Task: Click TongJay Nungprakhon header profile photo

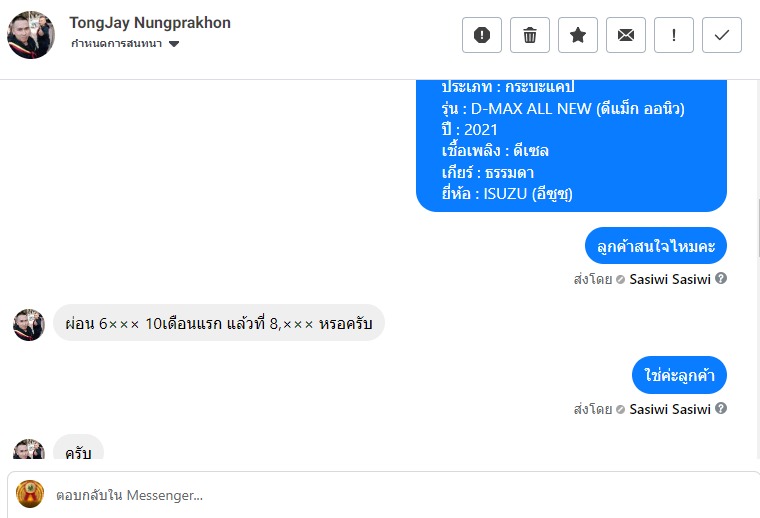Action: pyautogui.click(x=31, y=35)
